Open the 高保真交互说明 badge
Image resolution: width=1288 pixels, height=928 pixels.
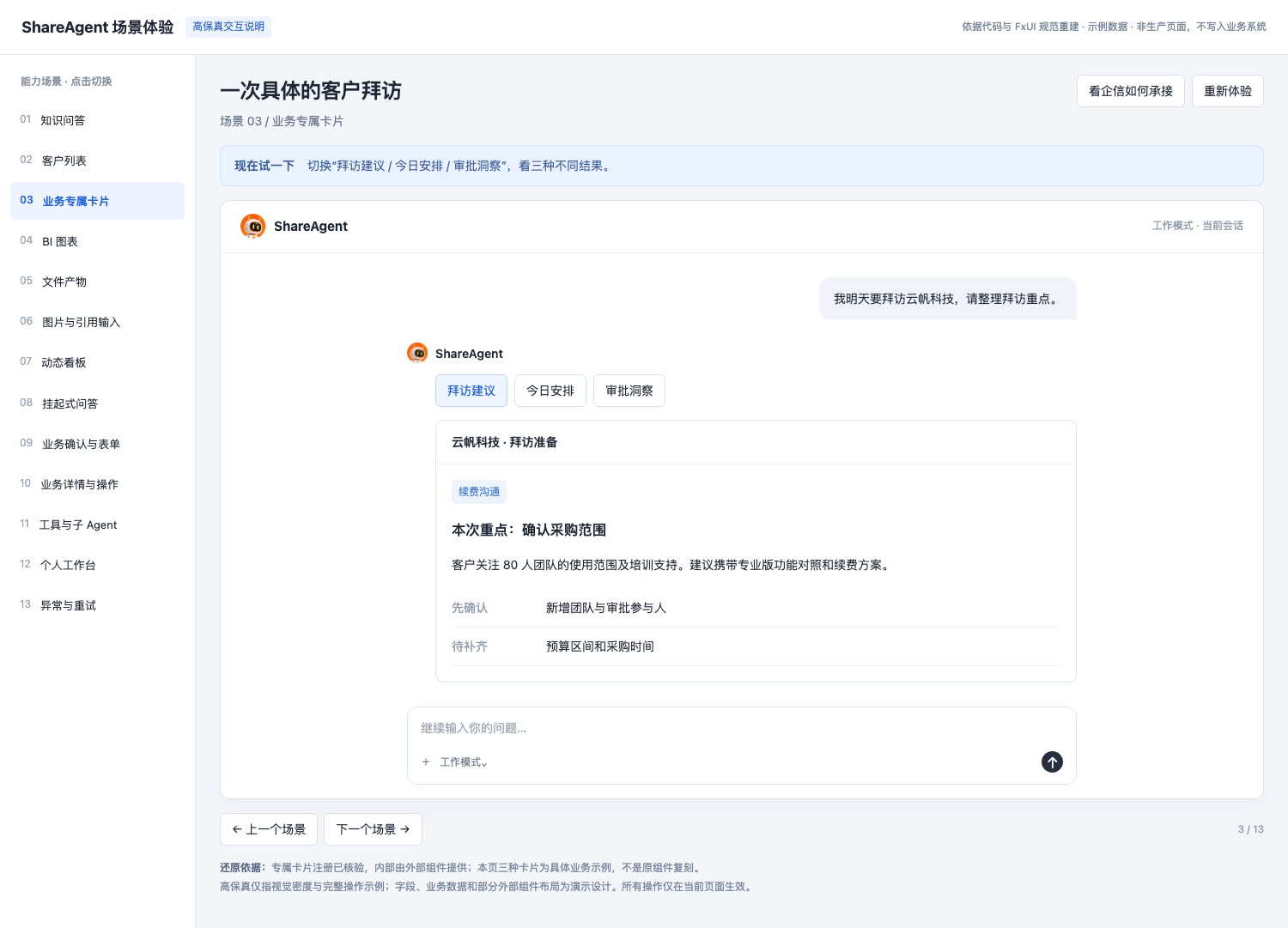[228, 27]
